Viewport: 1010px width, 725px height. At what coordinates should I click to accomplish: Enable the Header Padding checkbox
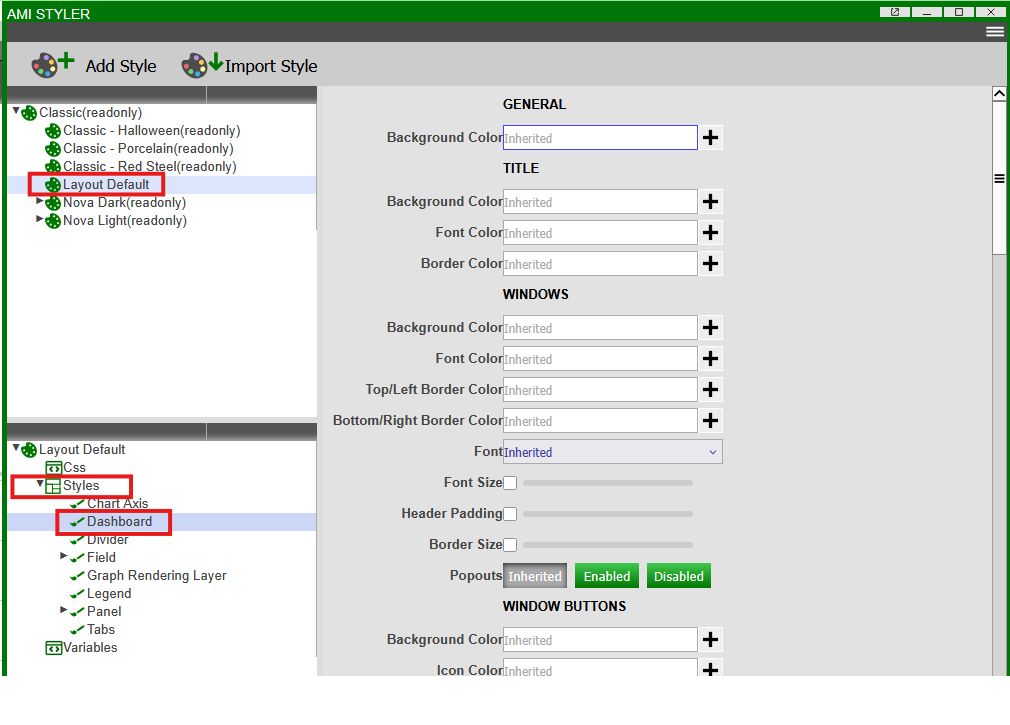coord(510,514)
